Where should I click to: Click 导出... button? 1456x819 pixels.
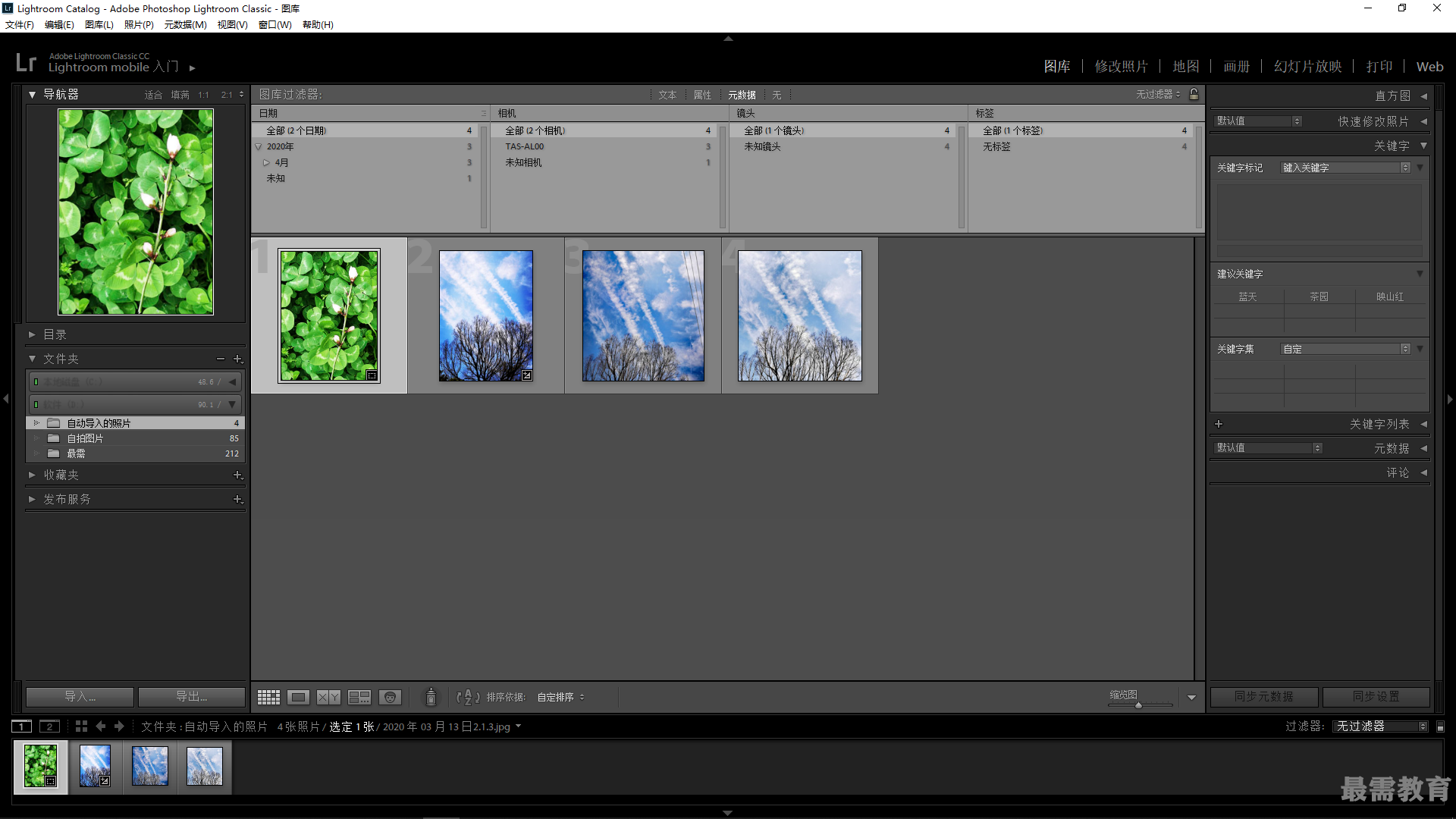point(192,697)
